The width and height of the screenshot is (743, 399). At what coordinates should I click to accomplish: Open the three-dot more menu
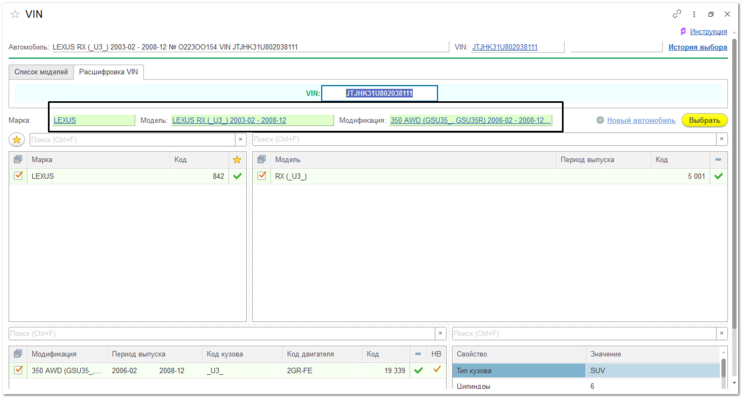tap(694, 14)
